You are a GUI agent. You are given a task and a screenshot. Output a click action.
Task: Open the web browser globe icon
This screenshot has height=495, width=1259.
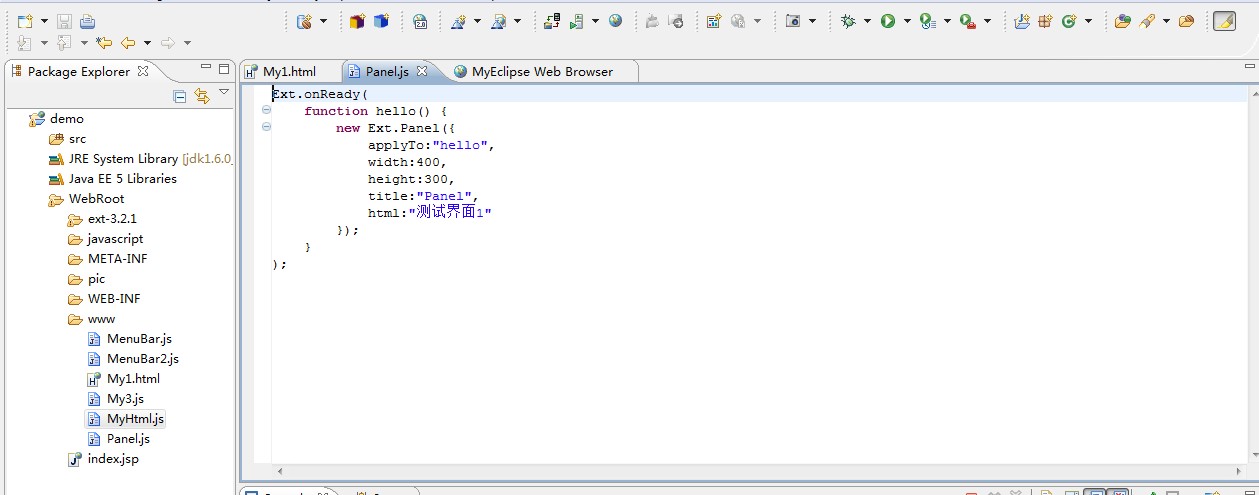(x=615, y=21)
